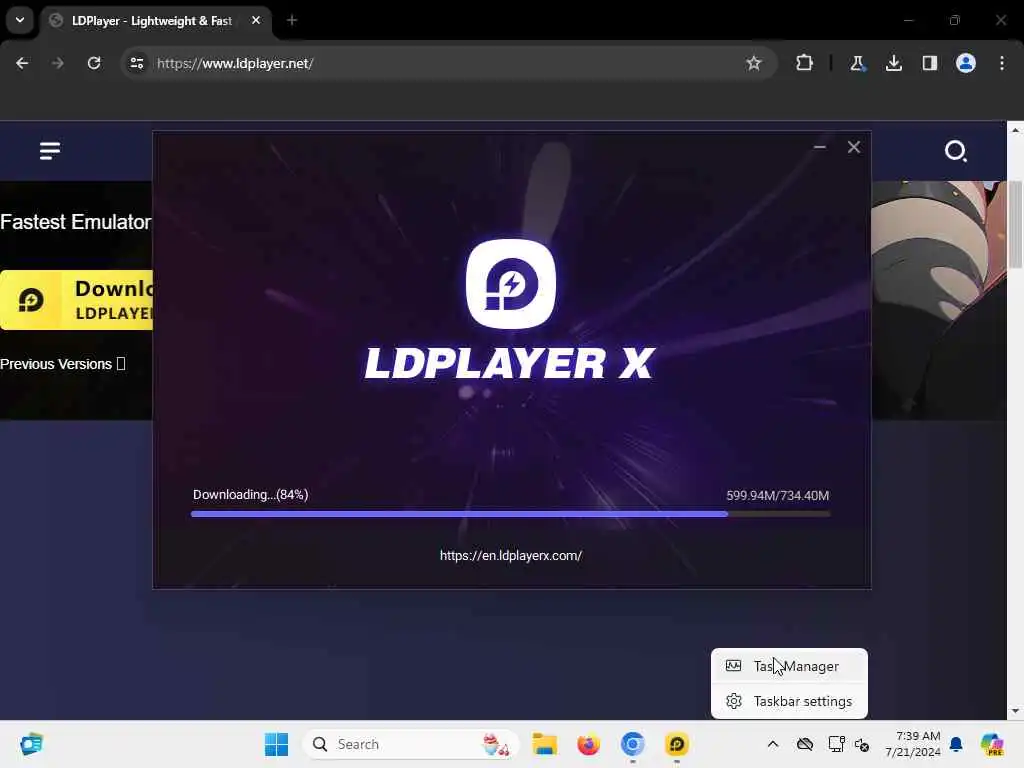Select Task Manager from the context menu
Viewport: 1024px width, 768px height.
pos(789,666)
